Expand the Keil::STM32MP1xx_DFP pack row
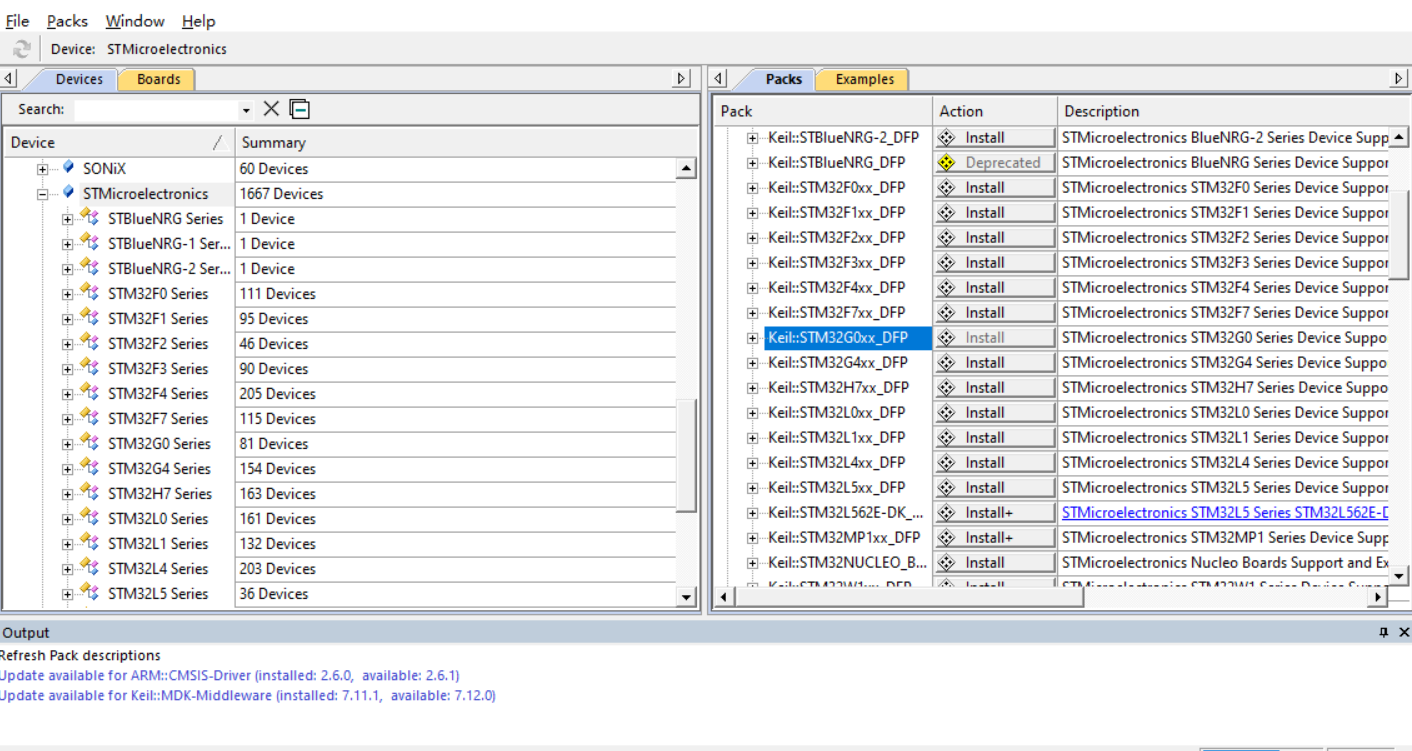The image size is (1412, 751). (752, 538)
